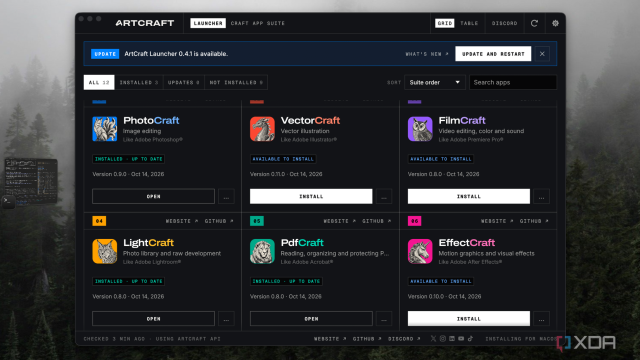The image size is (640, 360).
Task: Install VectorCraft
Action: pyautogui.click(x=311, y=196)
